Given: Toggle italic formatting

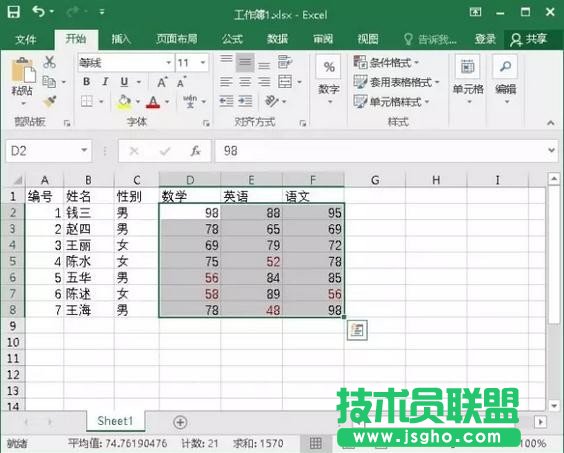Looking at the screenshot, I should 105,82.
